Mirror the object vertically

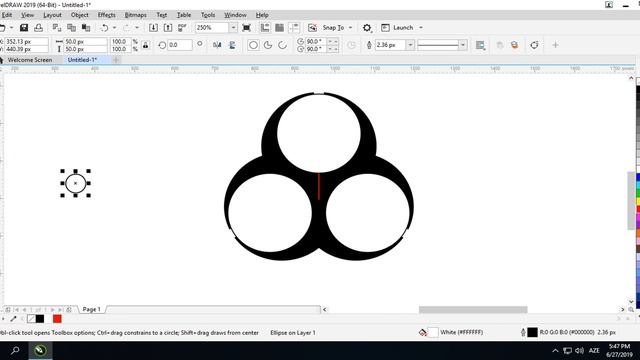pyautogui.click(x=232, y=45)
